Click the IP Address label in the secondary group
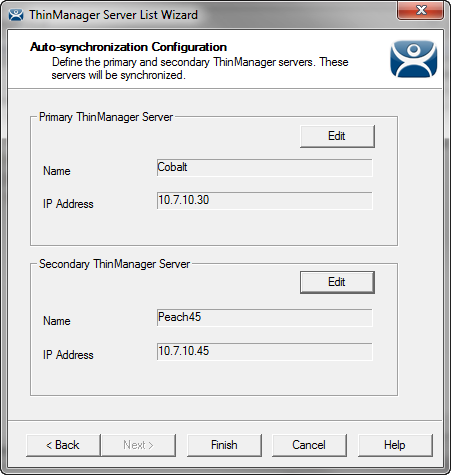The image size is (451, 475). [68, 355]
